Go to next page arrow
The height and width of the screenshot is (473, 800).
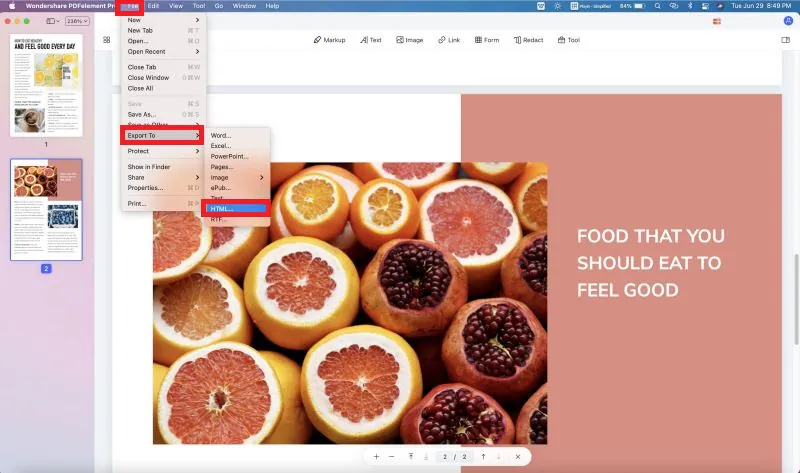[498, 457]
